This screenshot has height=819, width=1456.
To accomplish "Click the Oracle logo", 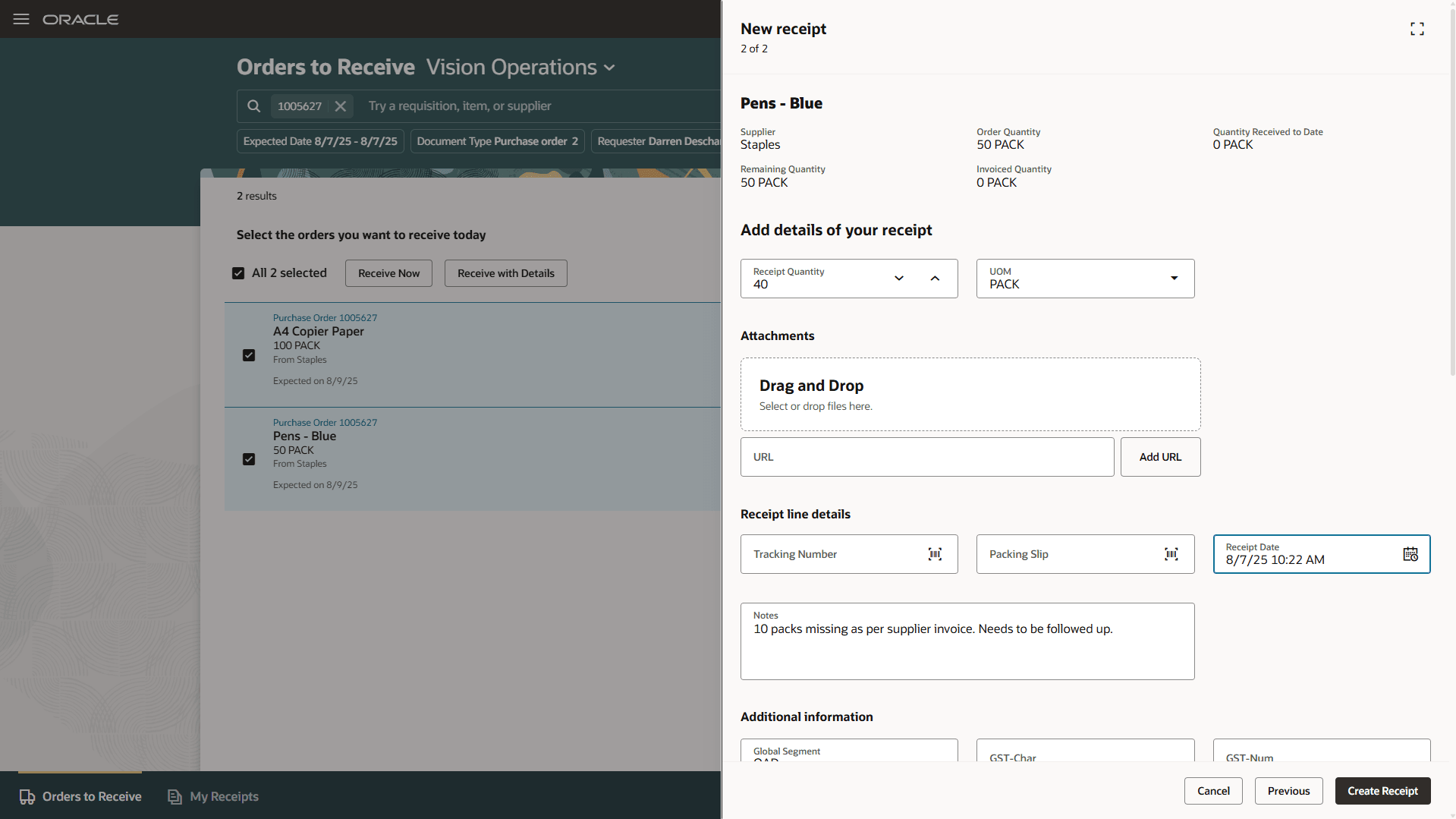I will tap(80, 20).
